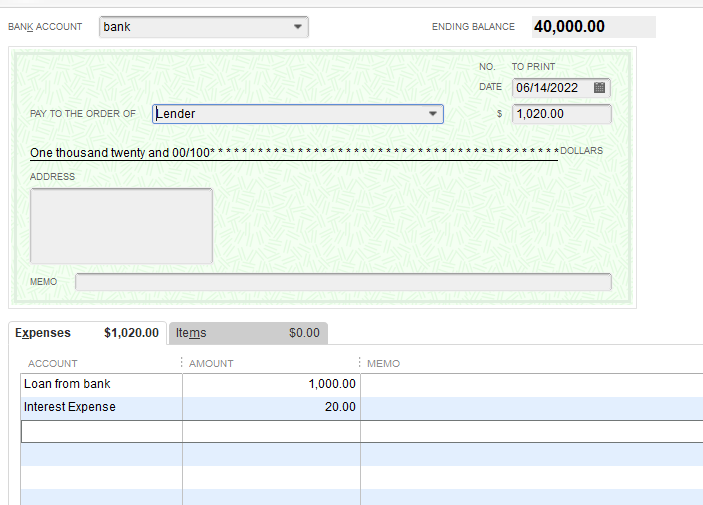Click the memo cell for Interest Expense

[532, 407]
